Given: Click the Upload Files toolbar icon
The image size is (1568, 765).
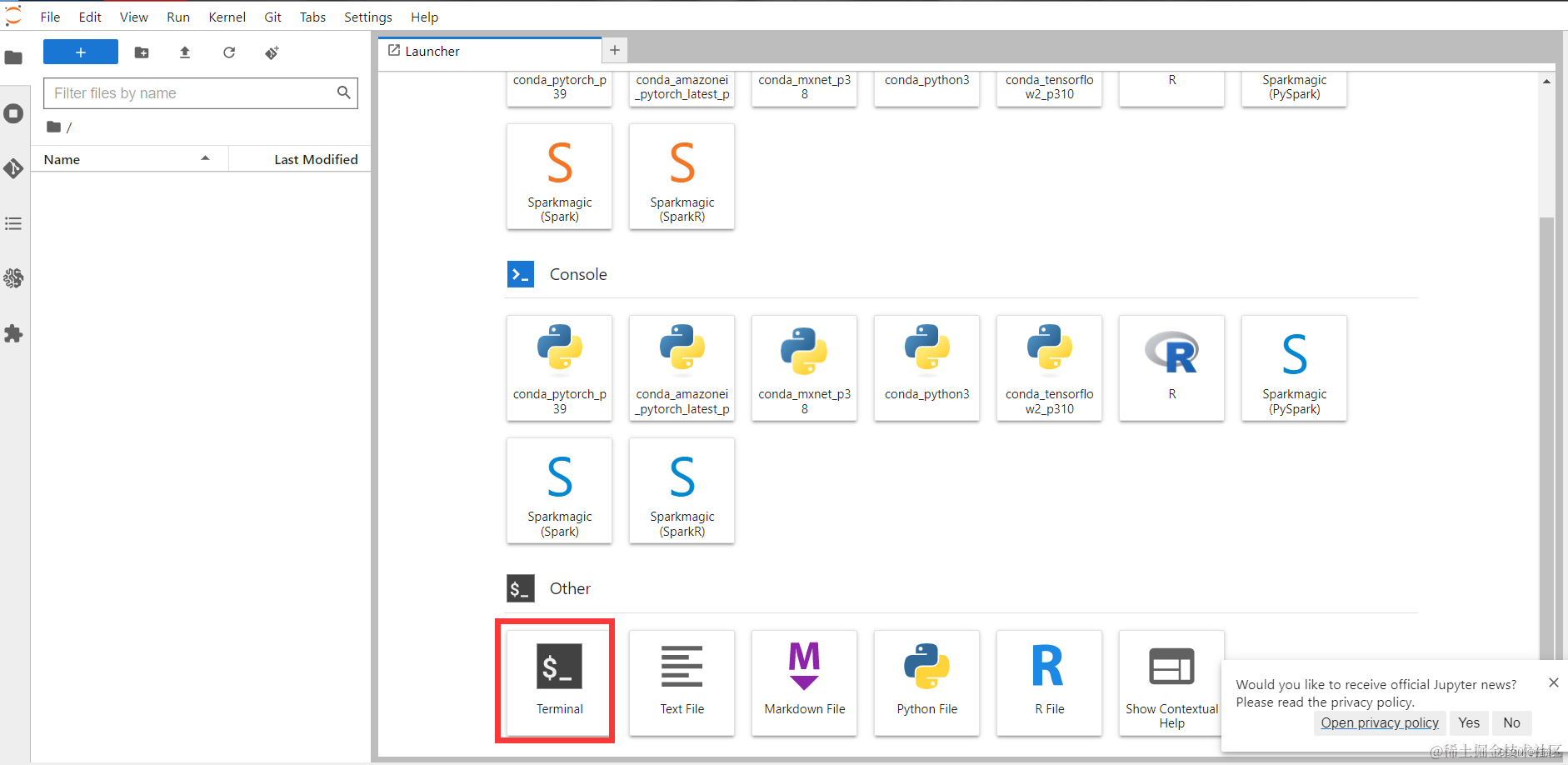Looking at the screenshot, I should point(185,52).
